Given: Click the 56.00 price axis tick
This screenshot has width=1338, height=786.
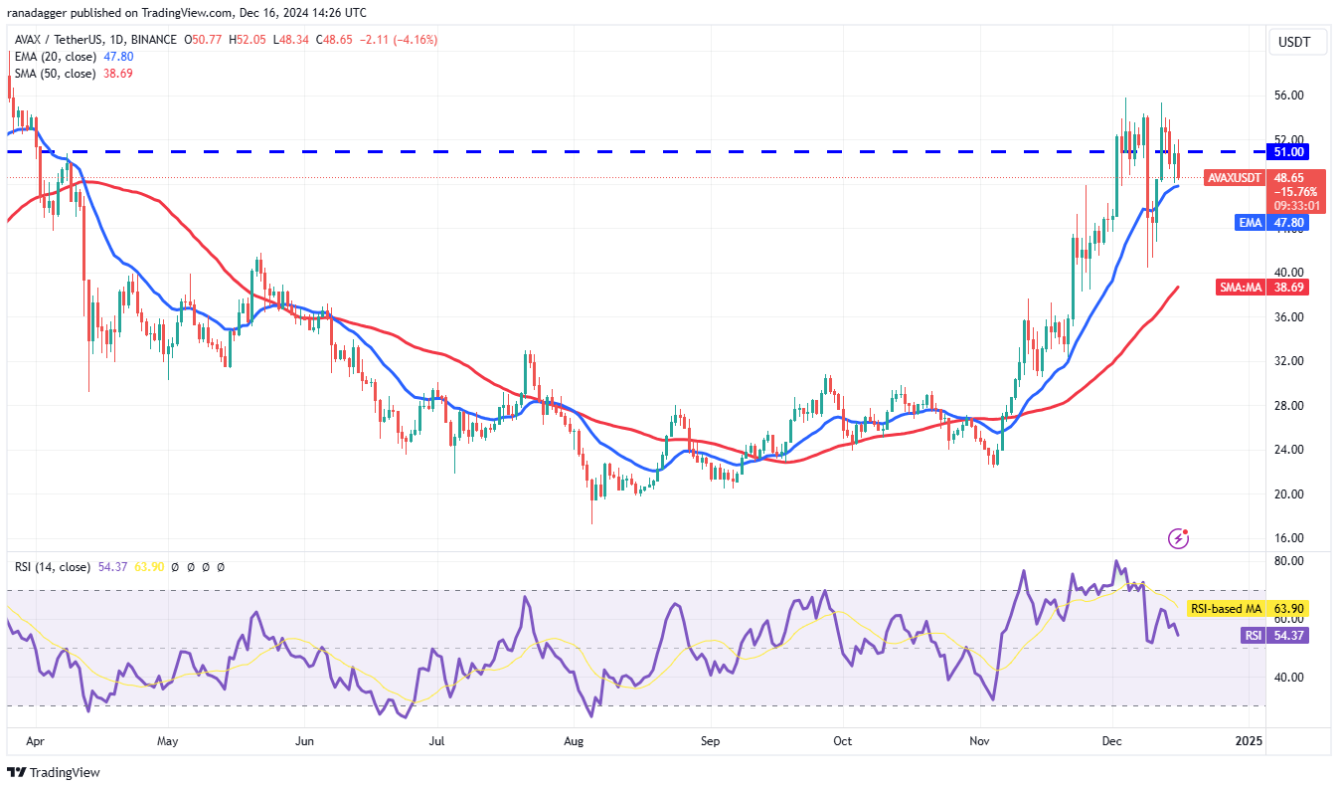Looking at the screenshot, I should (x=1291, y=96).
